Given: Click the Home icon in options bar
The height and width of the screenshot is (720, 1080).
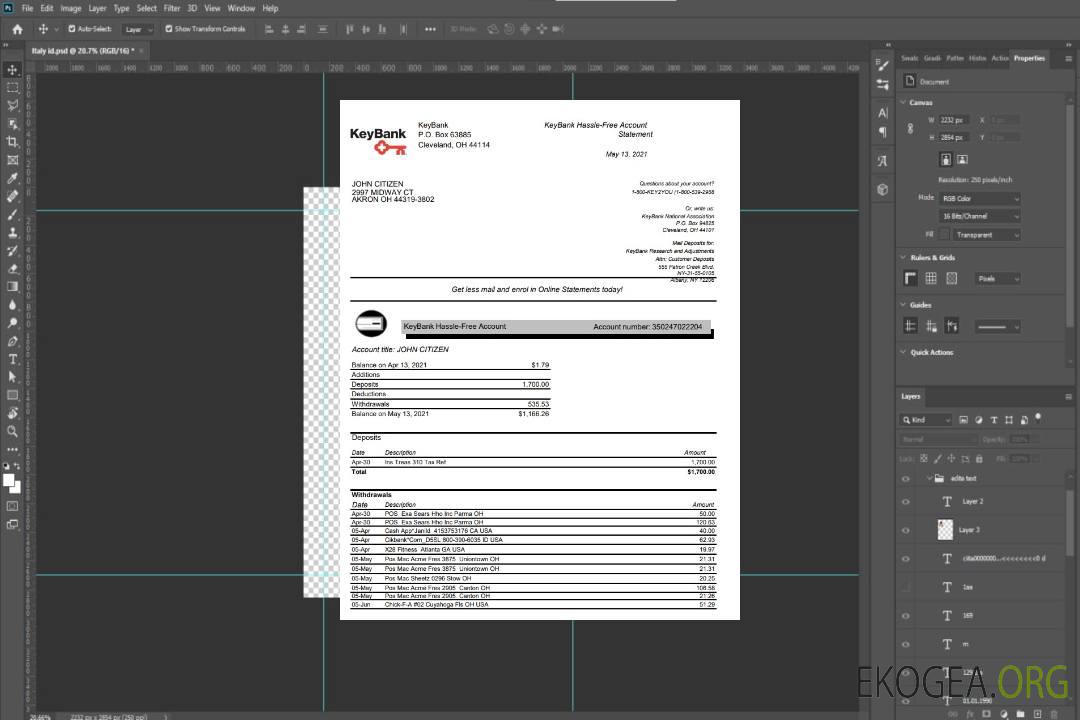Looking at the screenshot, I should coord(17,29).
